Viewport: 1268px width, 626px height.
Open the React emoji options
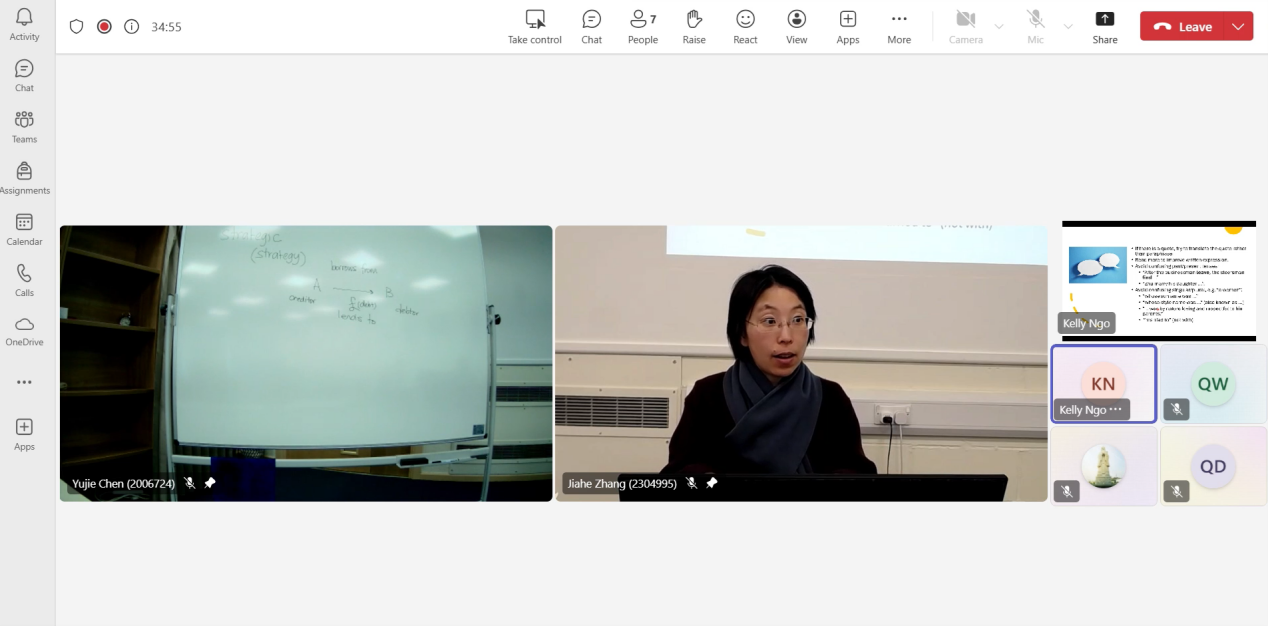pos(745,27)
